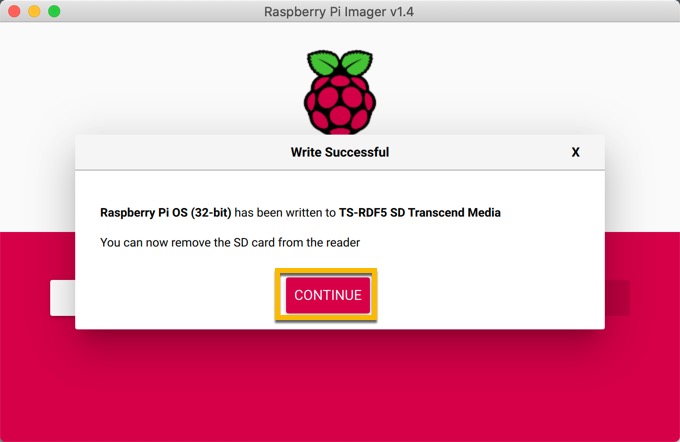This screenshot has height=442, width=680.
Task: Click the 'Write Successful' dialog title
Action: click(340, 152)
